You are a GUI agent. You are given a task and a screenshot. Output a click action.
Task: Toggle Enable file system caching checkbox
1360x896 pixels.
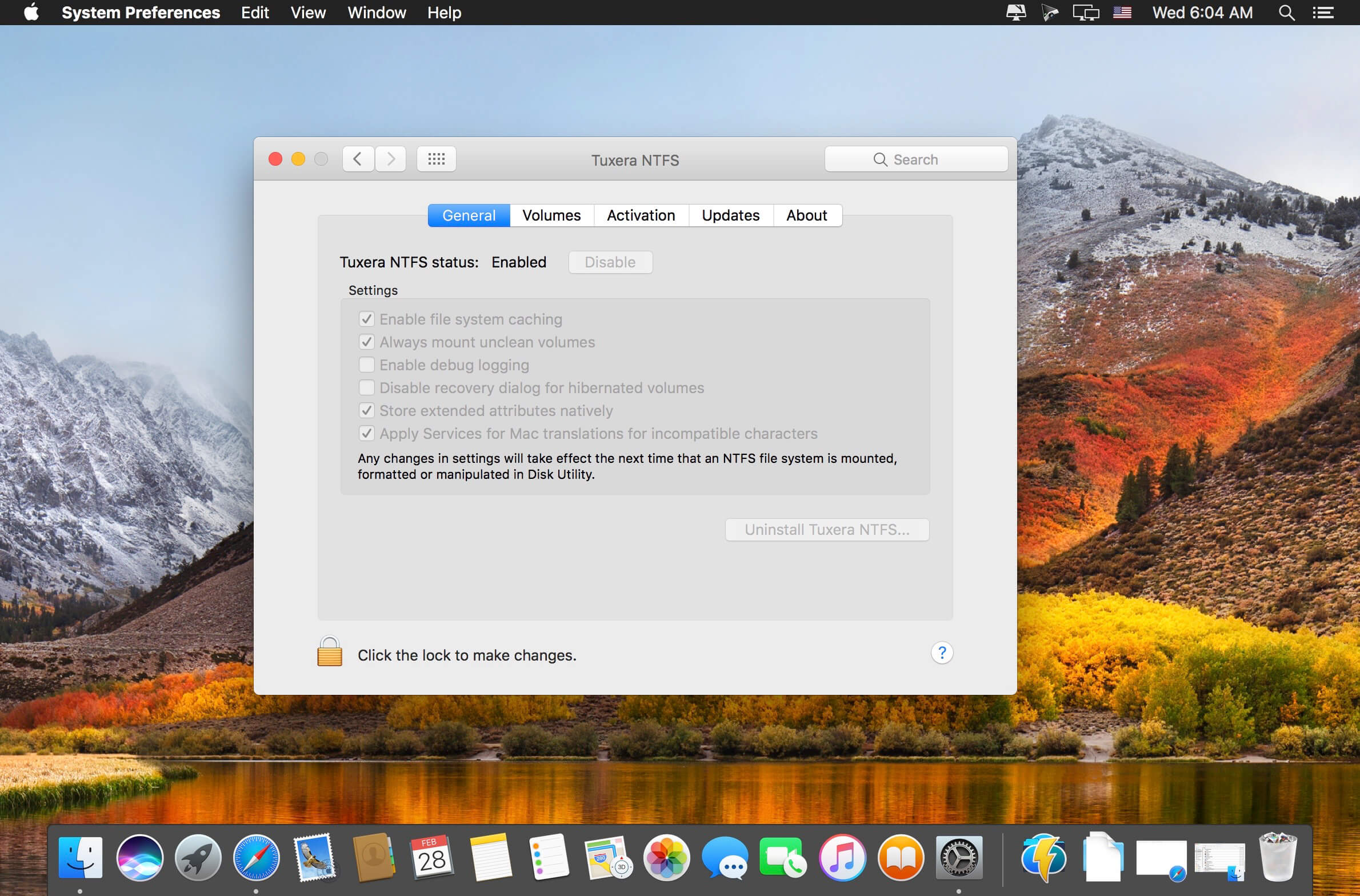click(366, 318)
